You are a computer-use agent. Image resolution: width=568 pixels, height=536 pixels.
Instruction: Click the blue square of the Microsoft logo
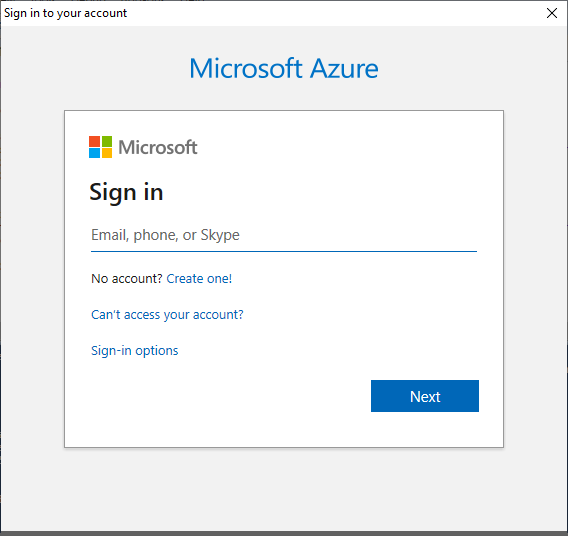[94, 153]
